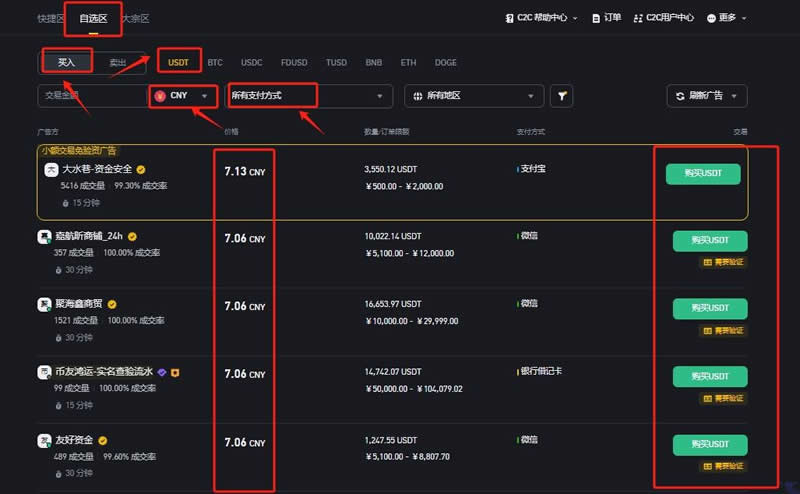Image resolution: width=800 pixels, height=494 pixels.
Task: Switch to 买入 buy mode
Action: tap(66, 62)
